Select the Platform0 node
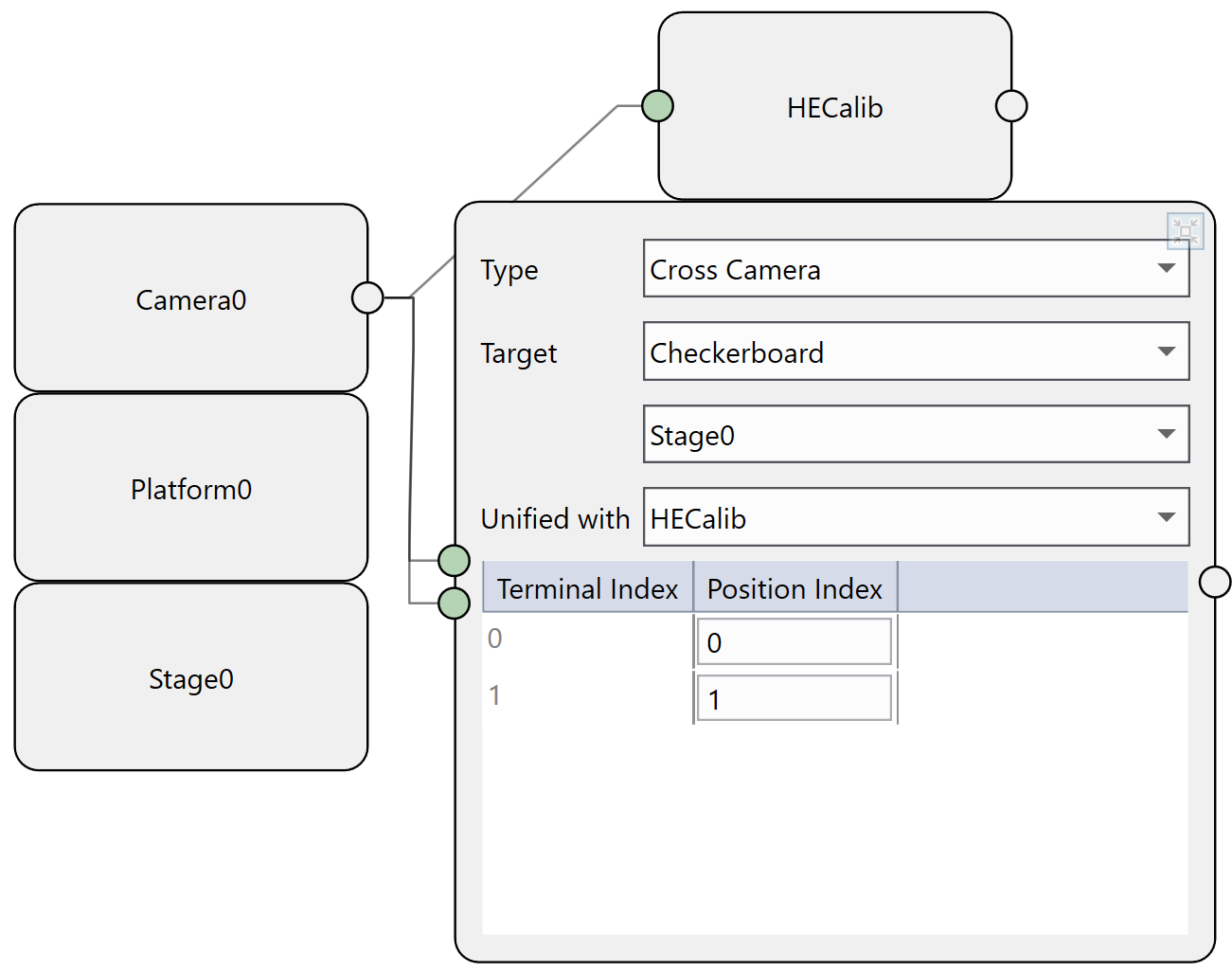1232x972 pixels. click(x=190, y=489)
